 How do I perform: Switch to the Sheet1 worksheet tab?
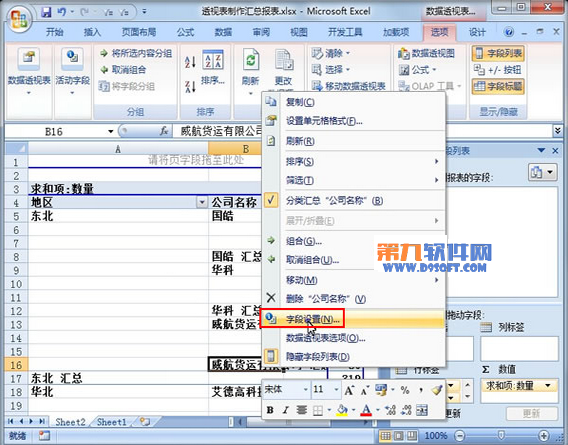(112, 422)
